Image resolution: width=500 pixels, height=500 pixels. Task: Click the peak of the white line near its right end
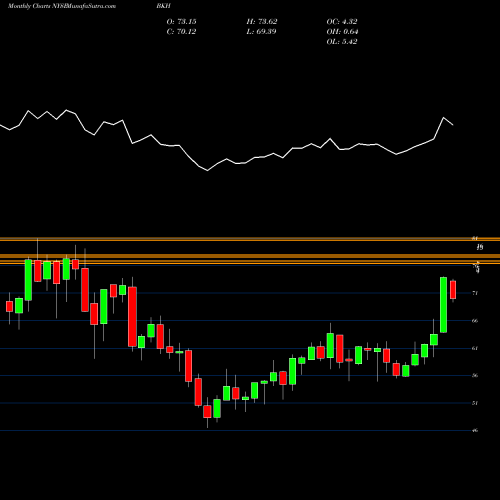coord(444,118)
